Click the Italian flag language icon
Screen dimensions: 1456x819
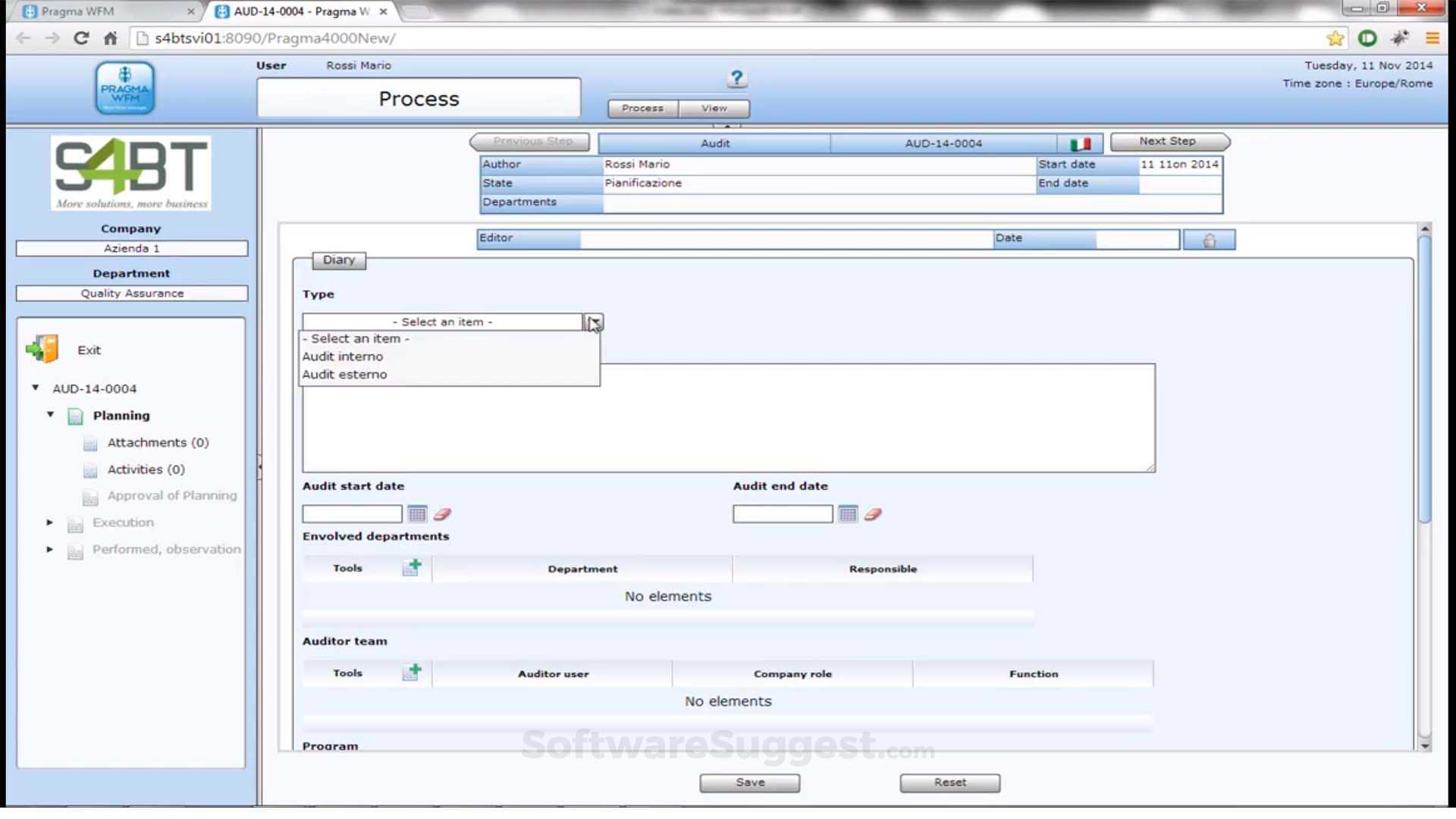(x=1080, y=143)
